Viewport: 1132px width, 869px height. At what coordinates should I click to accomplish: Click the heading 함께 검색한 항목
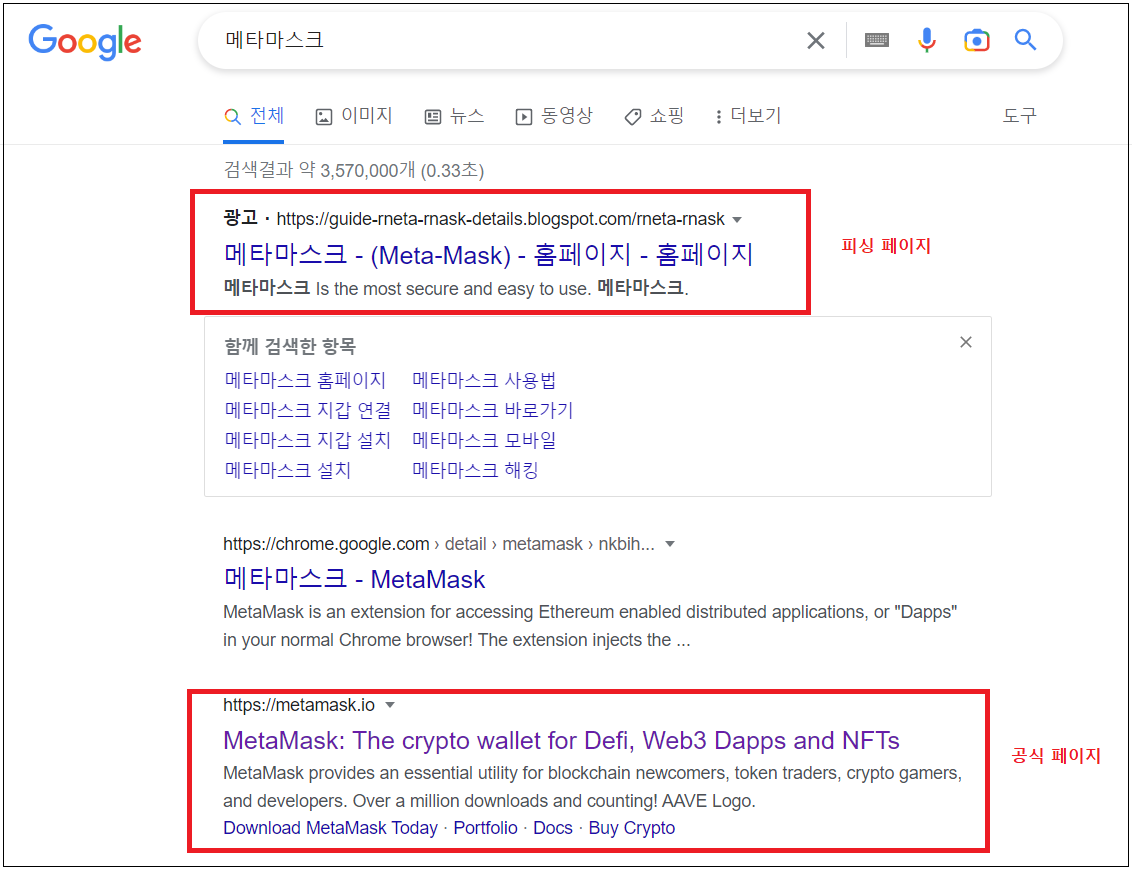tap(290, 346)
